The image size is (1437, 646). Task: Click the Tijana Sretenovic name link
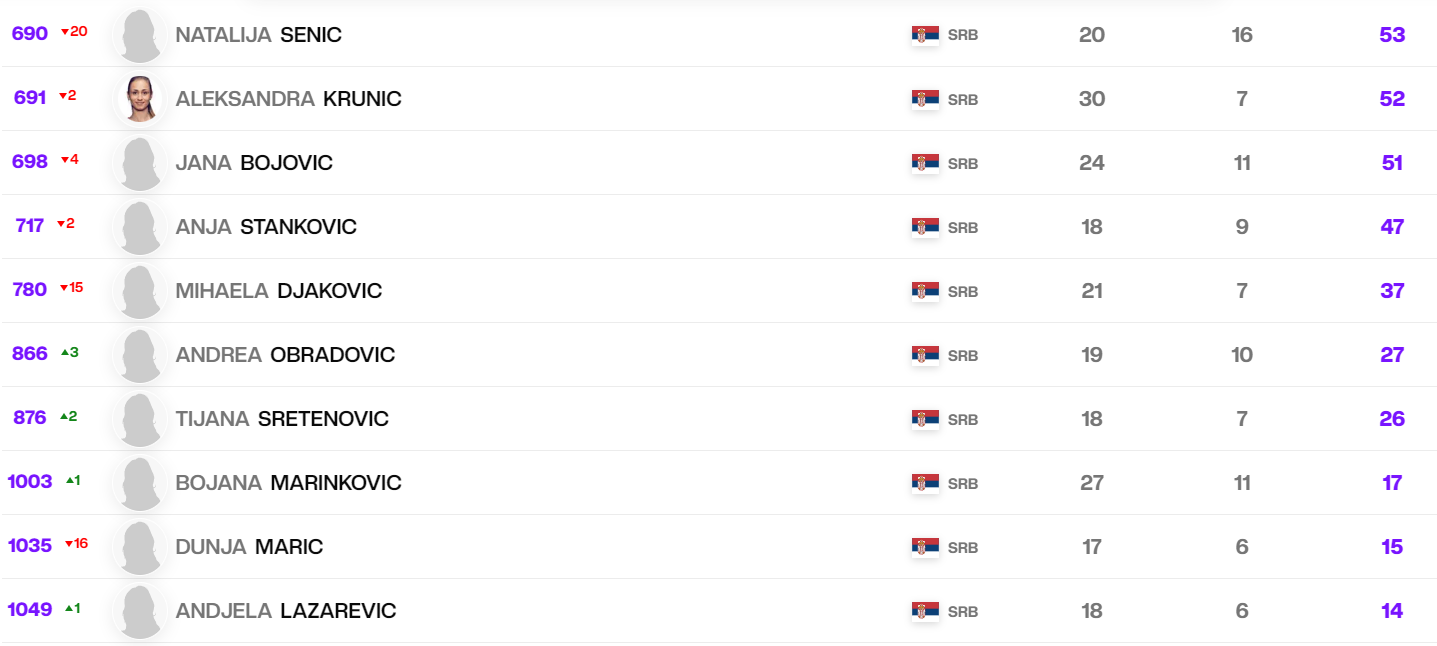(x=282, y=419)
